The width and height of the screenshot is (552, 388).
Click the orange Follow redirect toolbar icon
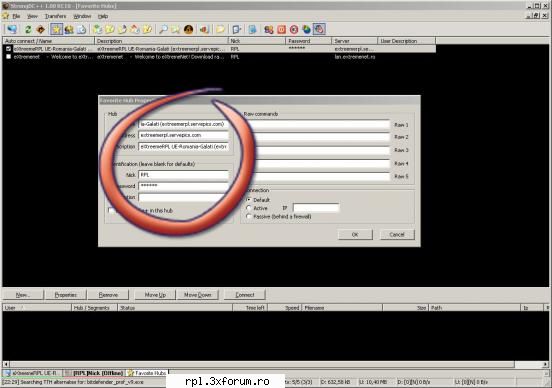click(x=41, y=29)
